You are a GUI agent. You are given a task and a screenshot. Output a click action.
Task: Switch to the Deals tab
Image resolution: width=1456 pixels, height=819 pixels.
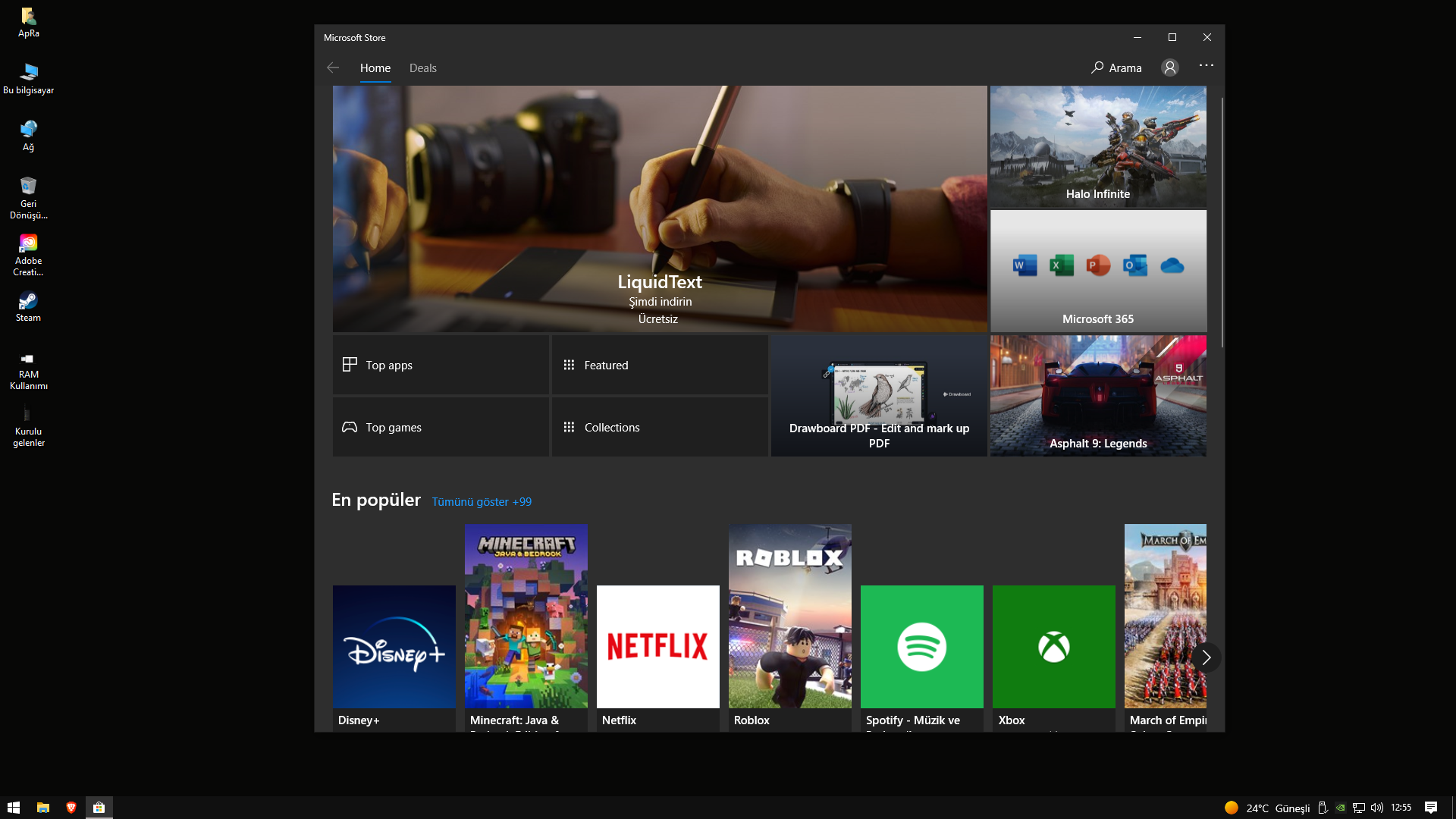tap(423, 67)
